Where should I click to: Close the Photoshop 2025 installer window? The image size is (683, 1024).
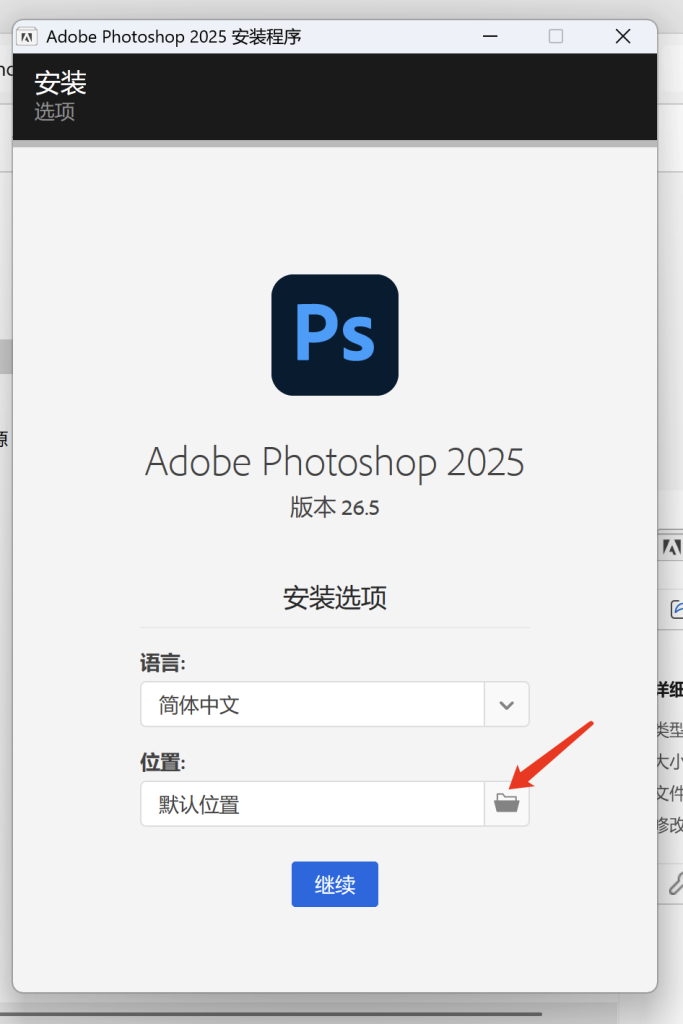(623, 37)
